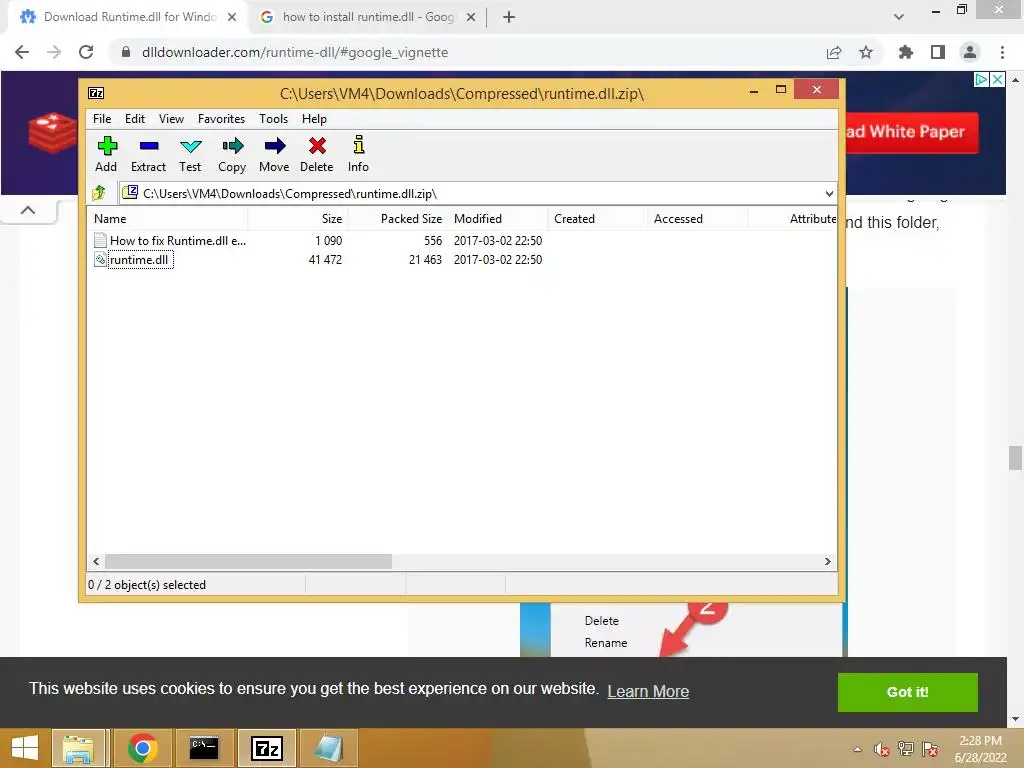Open Chrome three-dot menu

tap(1002, 52)
